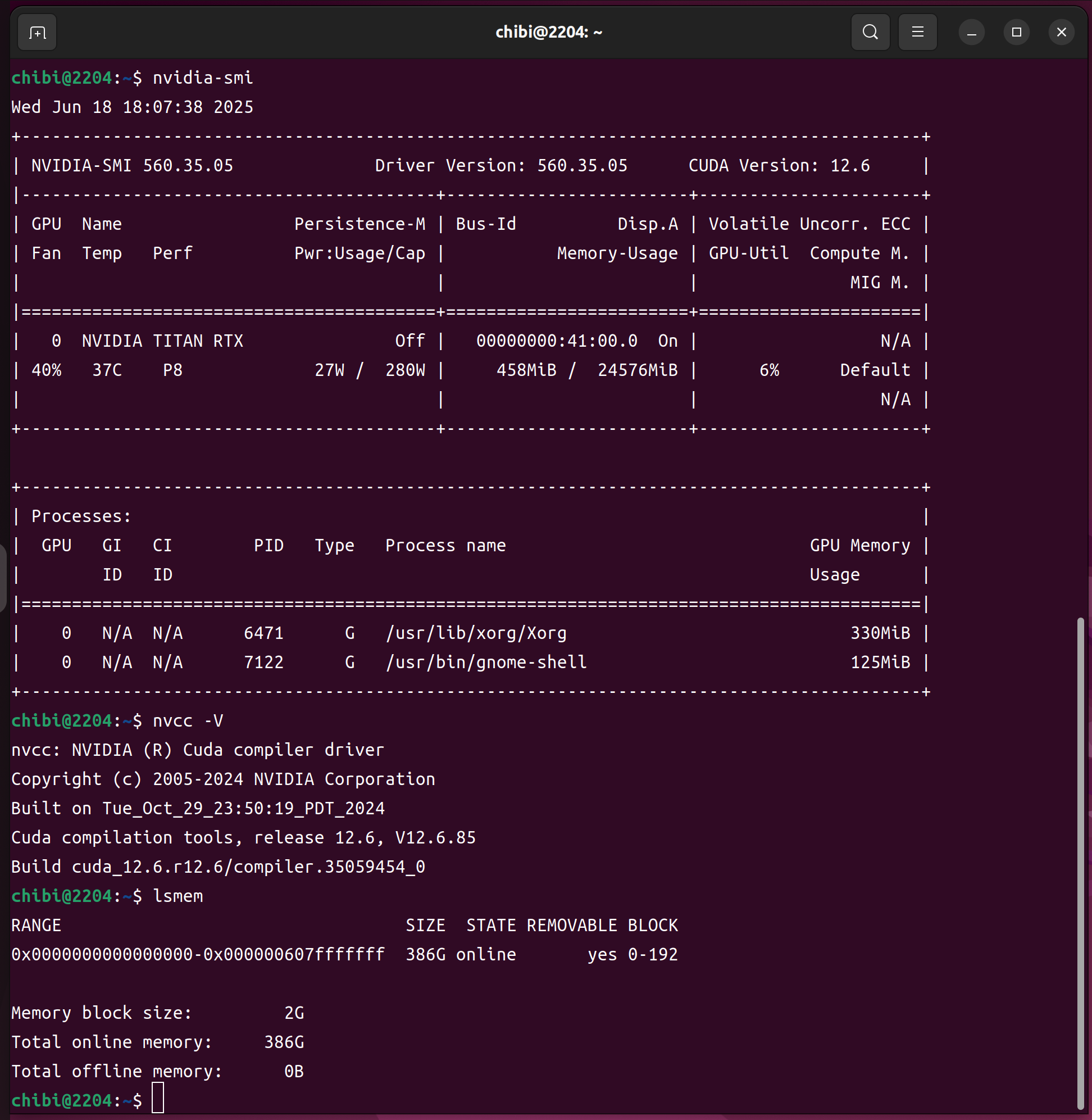Click the cursor at the last prompt
Image resolution: width=1092 pixels, height=1120 pixels.
click(x=158, y=1098)
